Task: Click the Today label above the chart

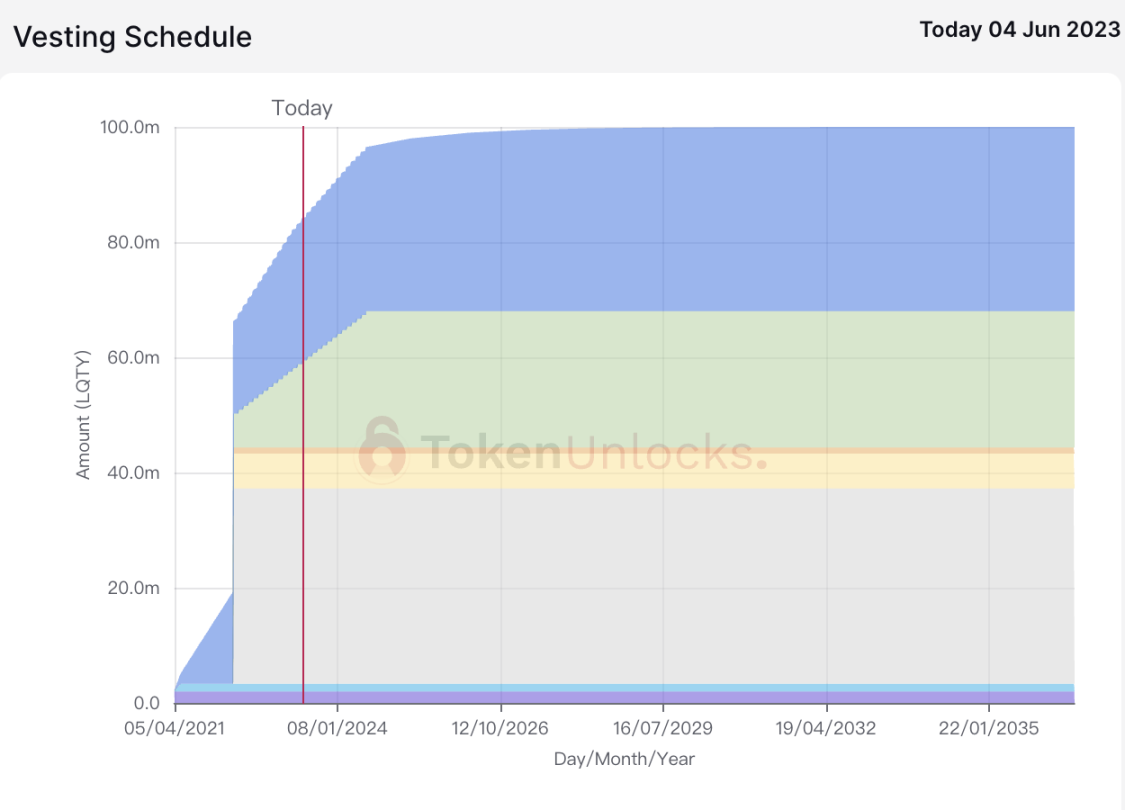Action: (302, 108)
